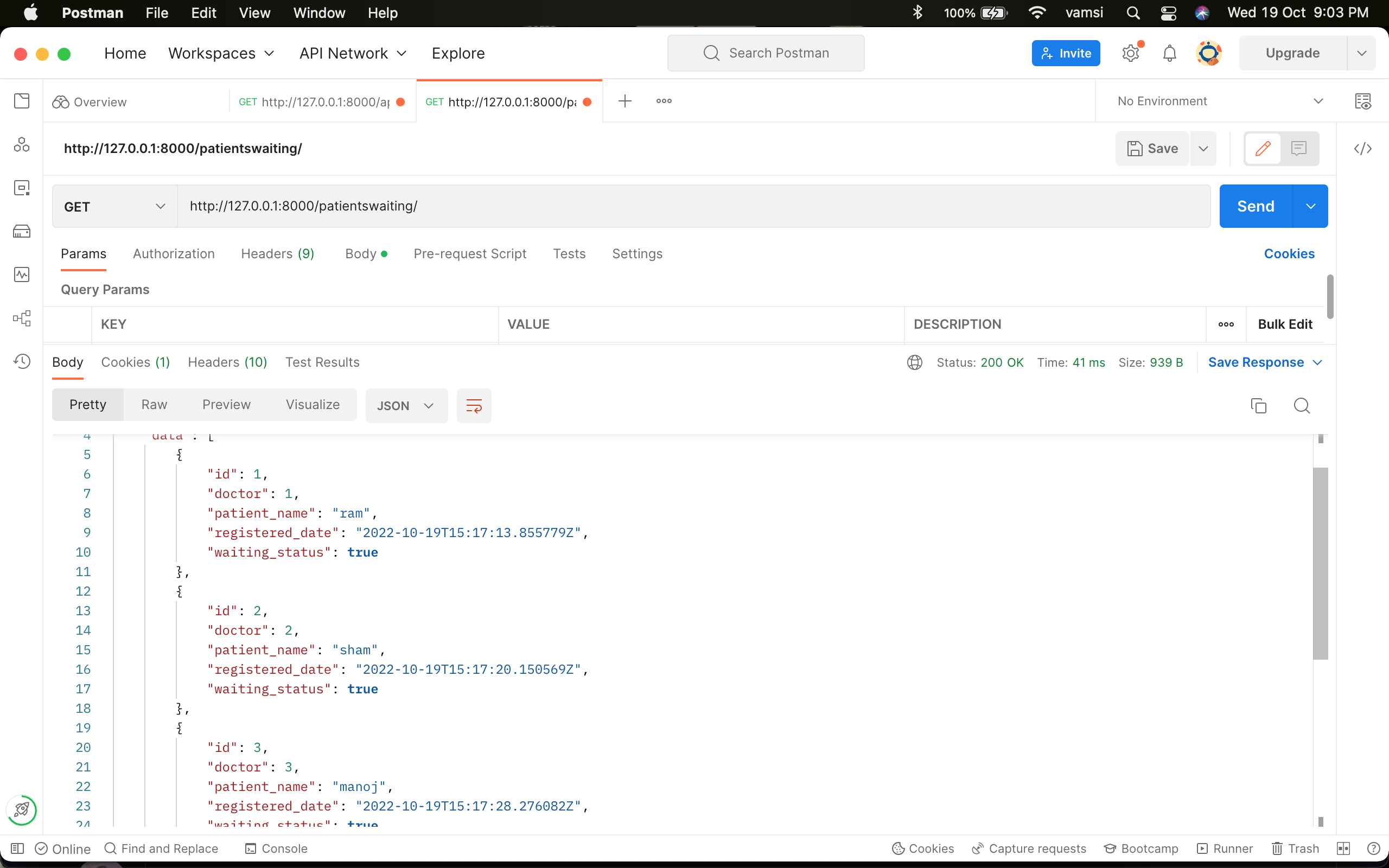Open the APIs sidebar panel

pyautogui.click(x=21, y=145)
